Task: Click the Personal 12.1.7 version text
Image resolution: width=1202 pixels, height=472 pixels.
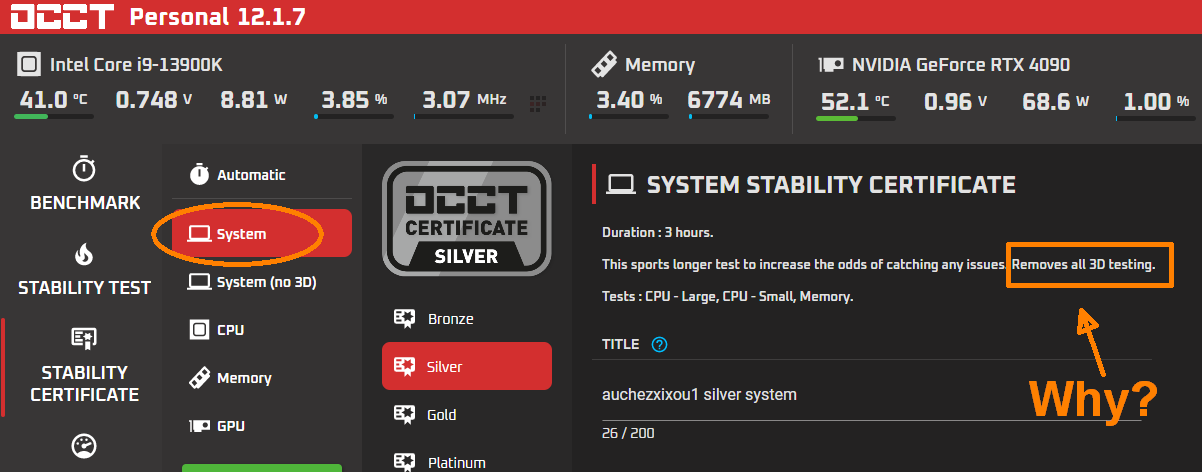Action: (218, 17)
